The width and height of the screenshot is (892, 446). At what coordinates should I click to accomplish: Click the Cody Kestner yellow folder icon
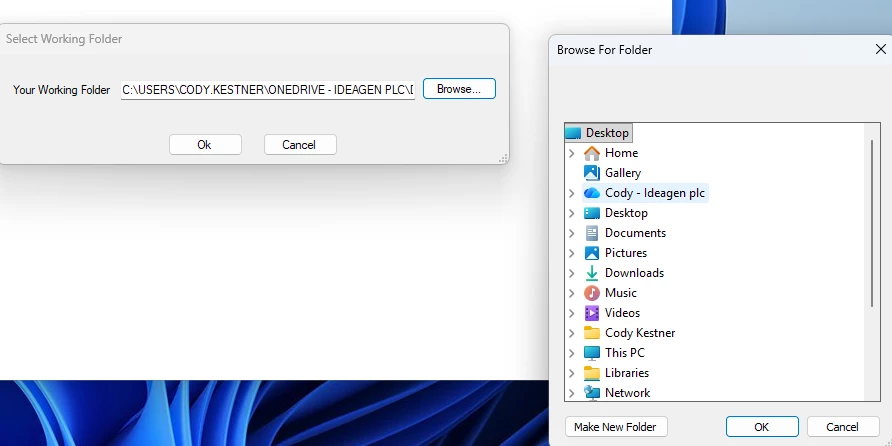pos(592,333)
